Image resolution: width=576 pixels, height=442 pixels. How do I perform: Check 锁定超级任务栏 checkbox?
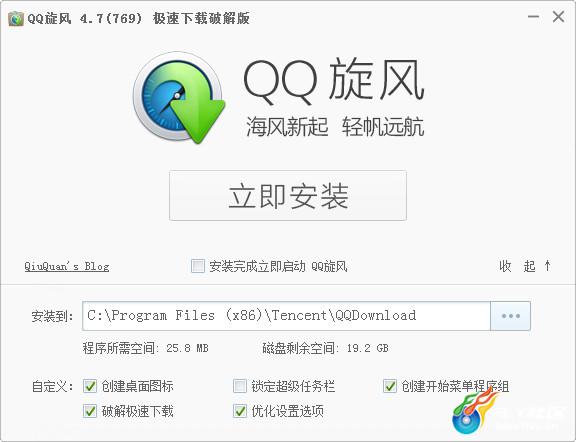(240, 386)
